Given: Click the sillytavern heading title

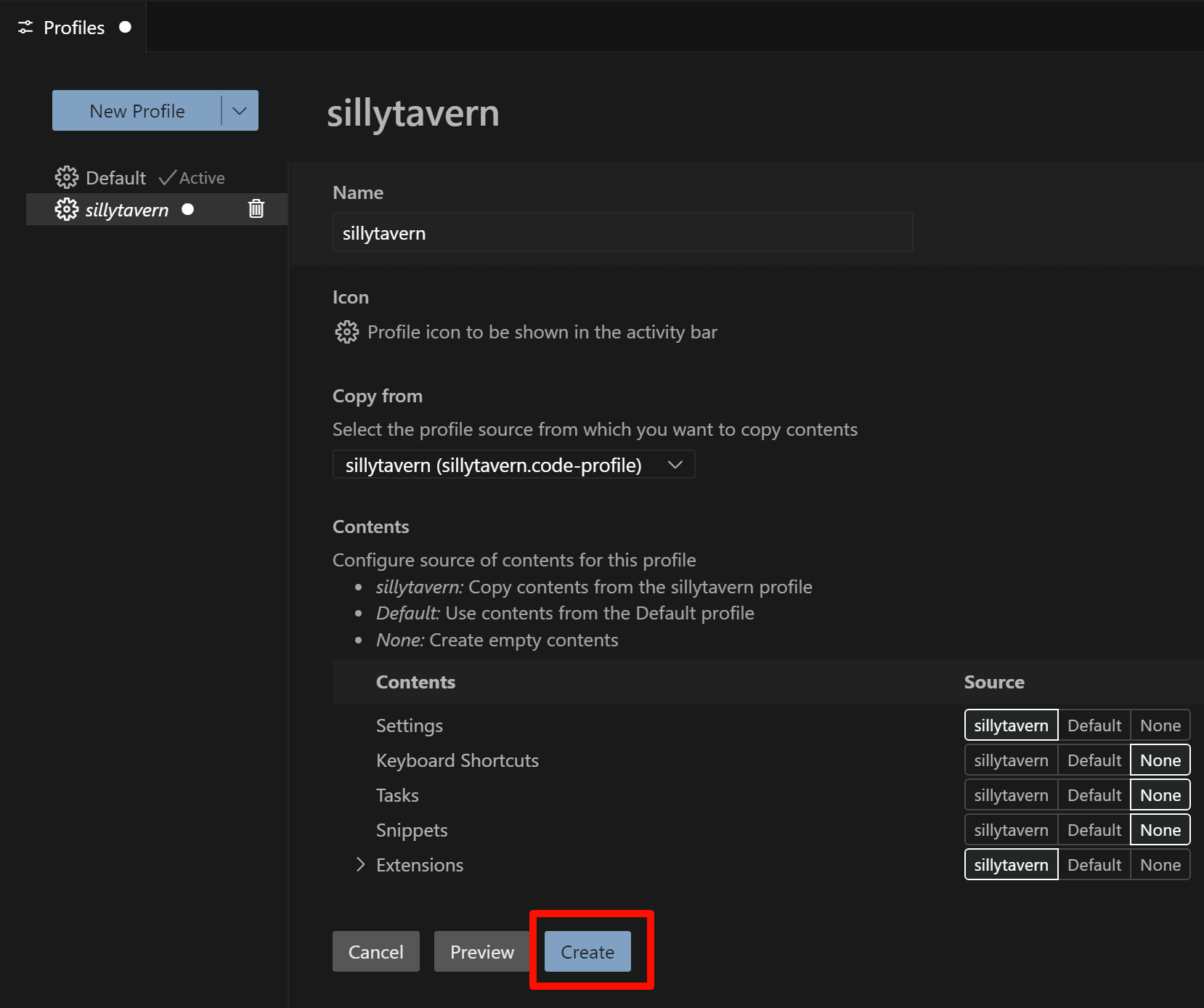Looking at the screenshot, I should coord(412,113).
